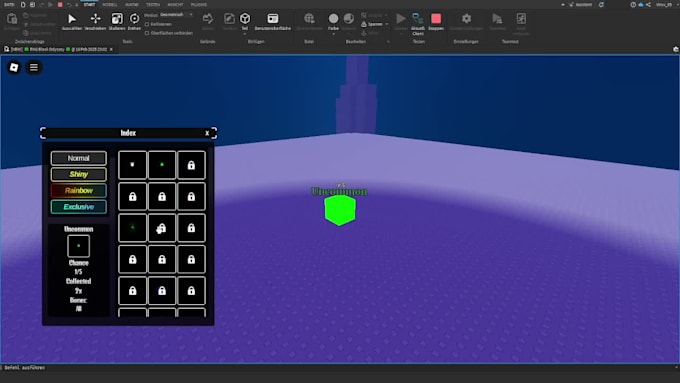Screen dimensions: 680x383
Task: Open the toolbox icon beside Teil
Action: (x=229, y=19)
